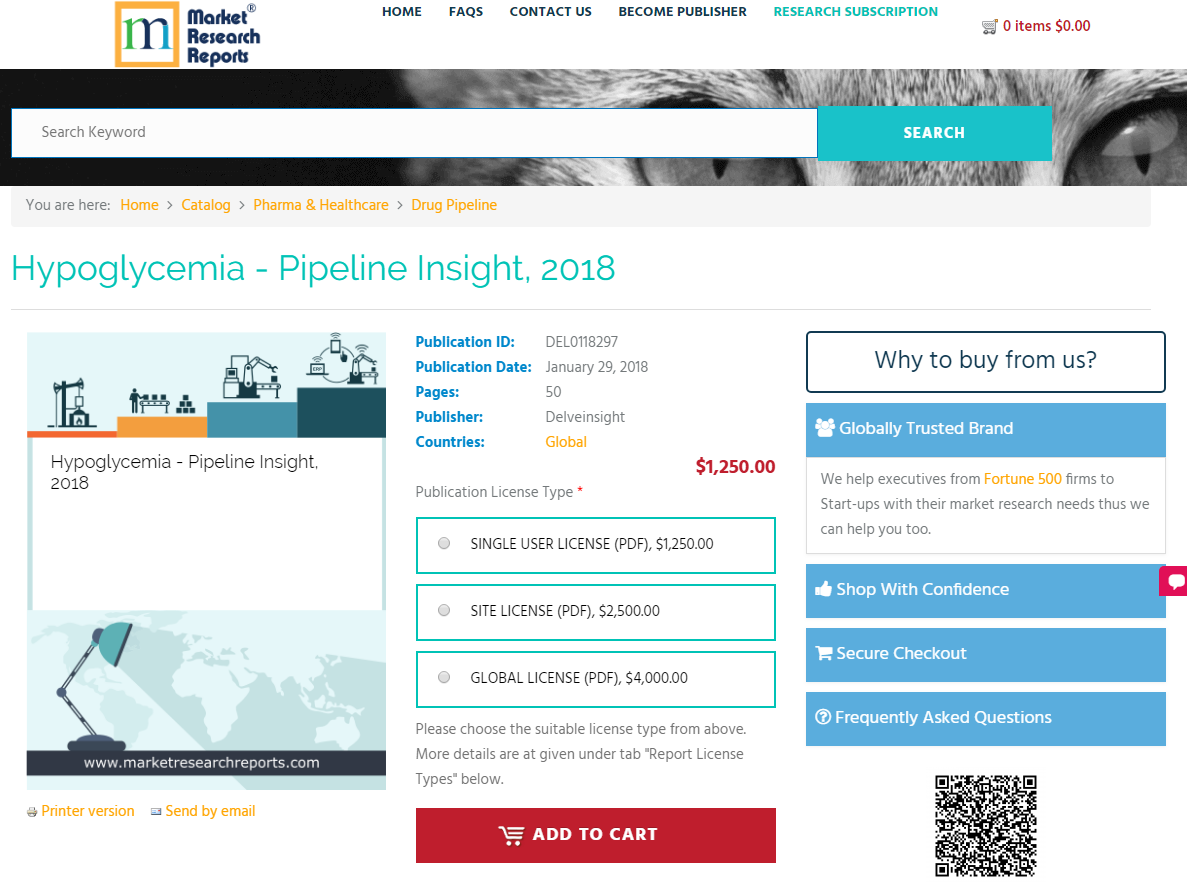Image resolution: width=1187 pixels, height=882 pixels.
Task: Click the publication date January 29, 2018
Action: (x=597, y=367)
